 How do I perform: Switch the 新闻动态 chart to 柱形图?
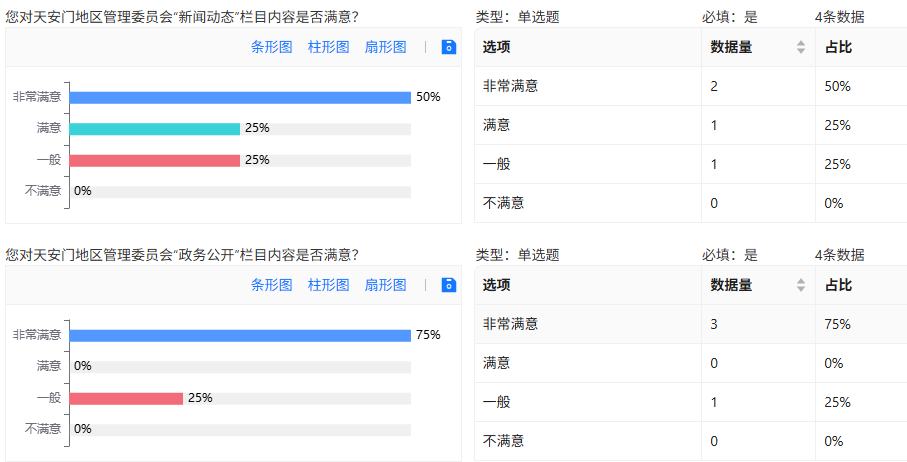(x=329, y=47)
